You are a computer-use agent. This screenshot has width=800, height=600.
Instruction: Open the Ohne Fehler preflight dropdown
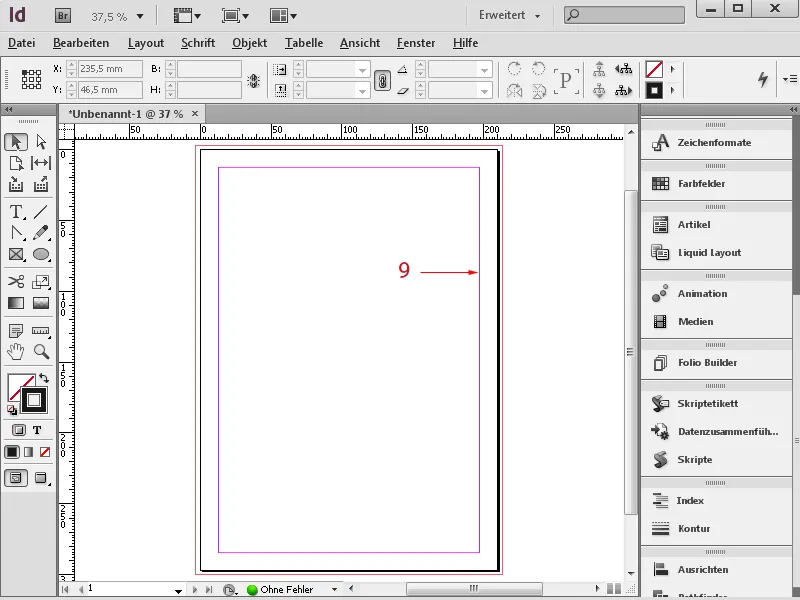[334, 589]
